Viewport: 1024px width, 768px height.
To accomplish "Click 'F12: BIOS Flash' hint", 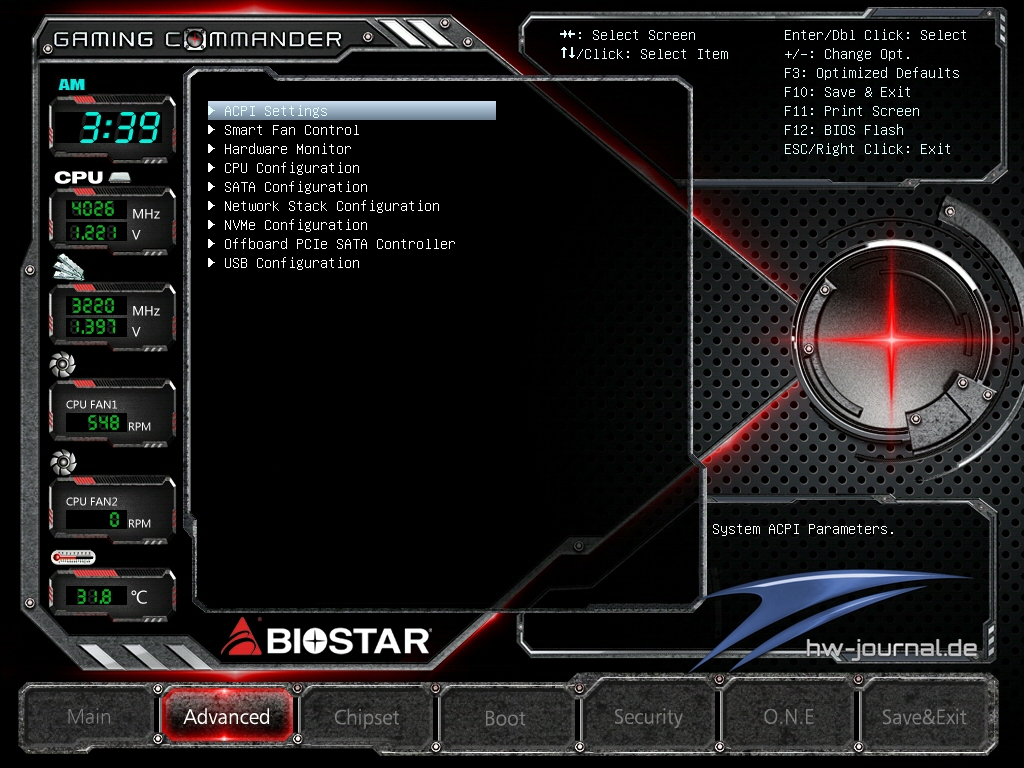I will pyautogui.click(x=844, y=130).
